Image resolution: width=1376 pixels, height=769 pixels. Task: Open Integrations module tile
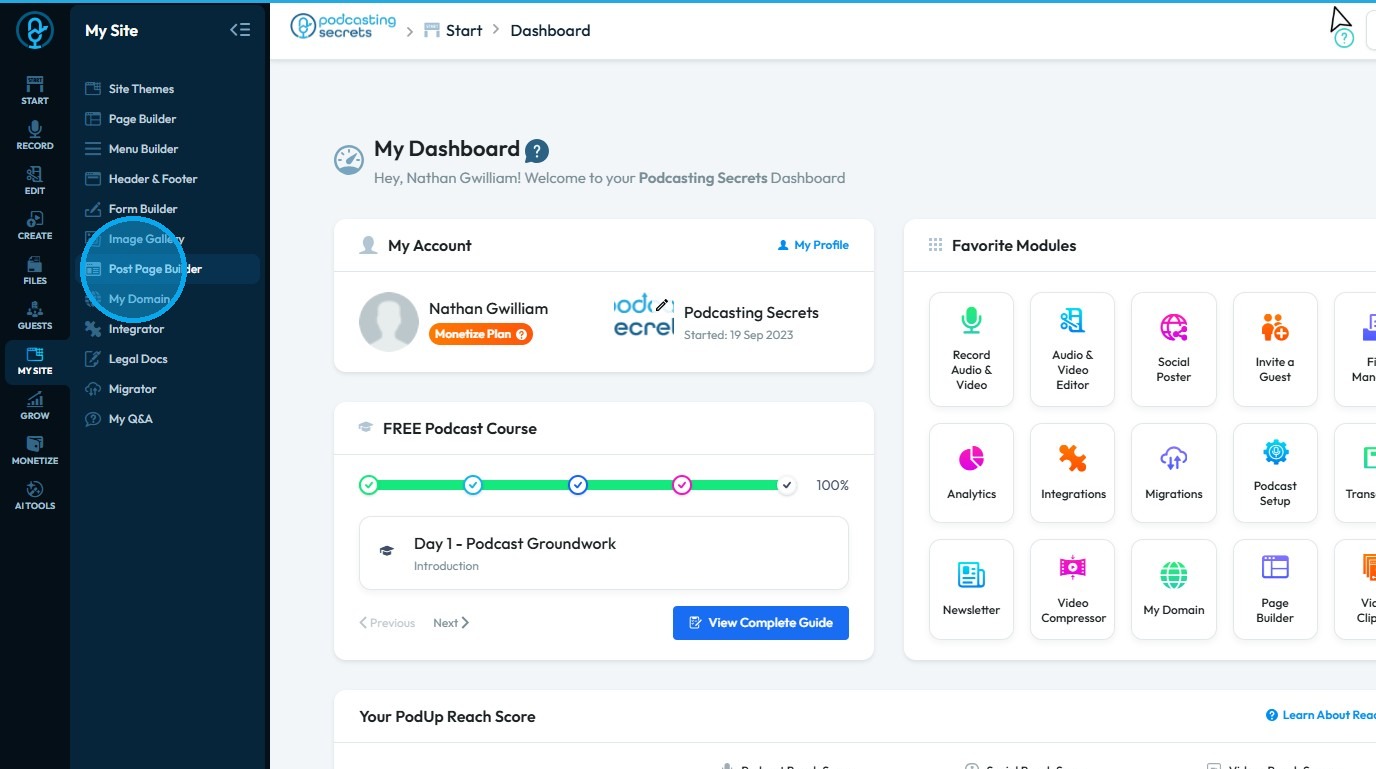point(1073,473)
